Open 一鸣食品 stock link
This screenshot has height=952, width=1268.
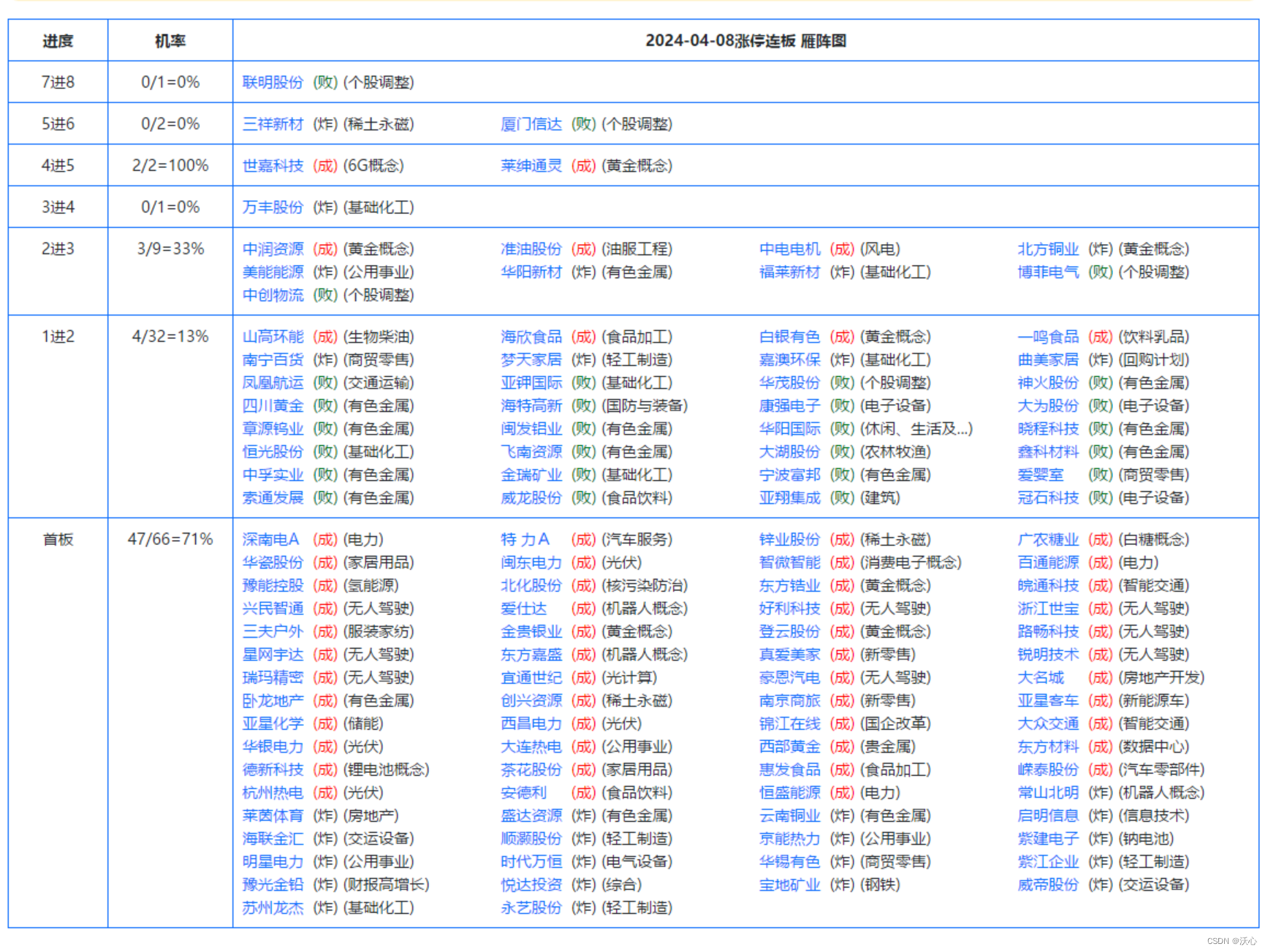pyautogui.click(x=1048, y=337)
